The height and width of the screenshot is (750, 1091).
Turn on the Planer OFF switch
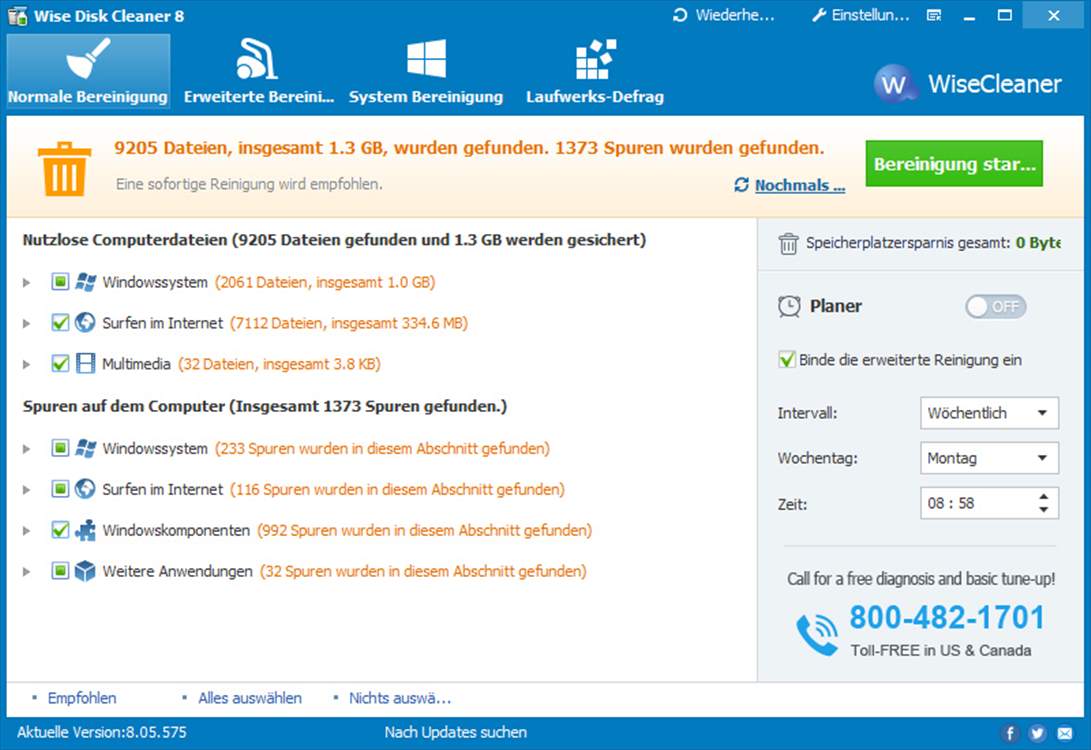click(996, 307)
